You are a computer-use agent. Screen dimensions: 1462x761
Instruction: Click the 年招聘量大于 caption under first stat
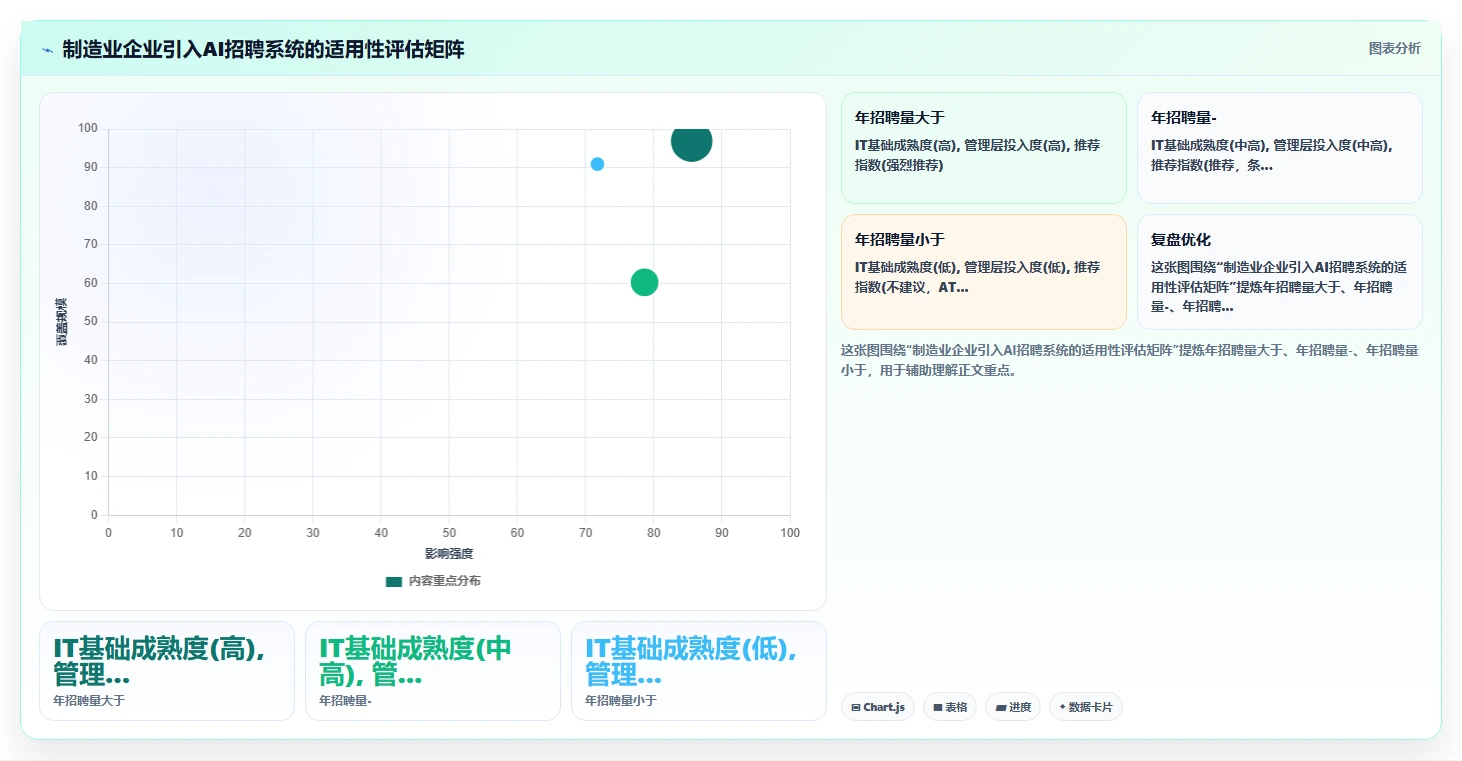(89, 701)
